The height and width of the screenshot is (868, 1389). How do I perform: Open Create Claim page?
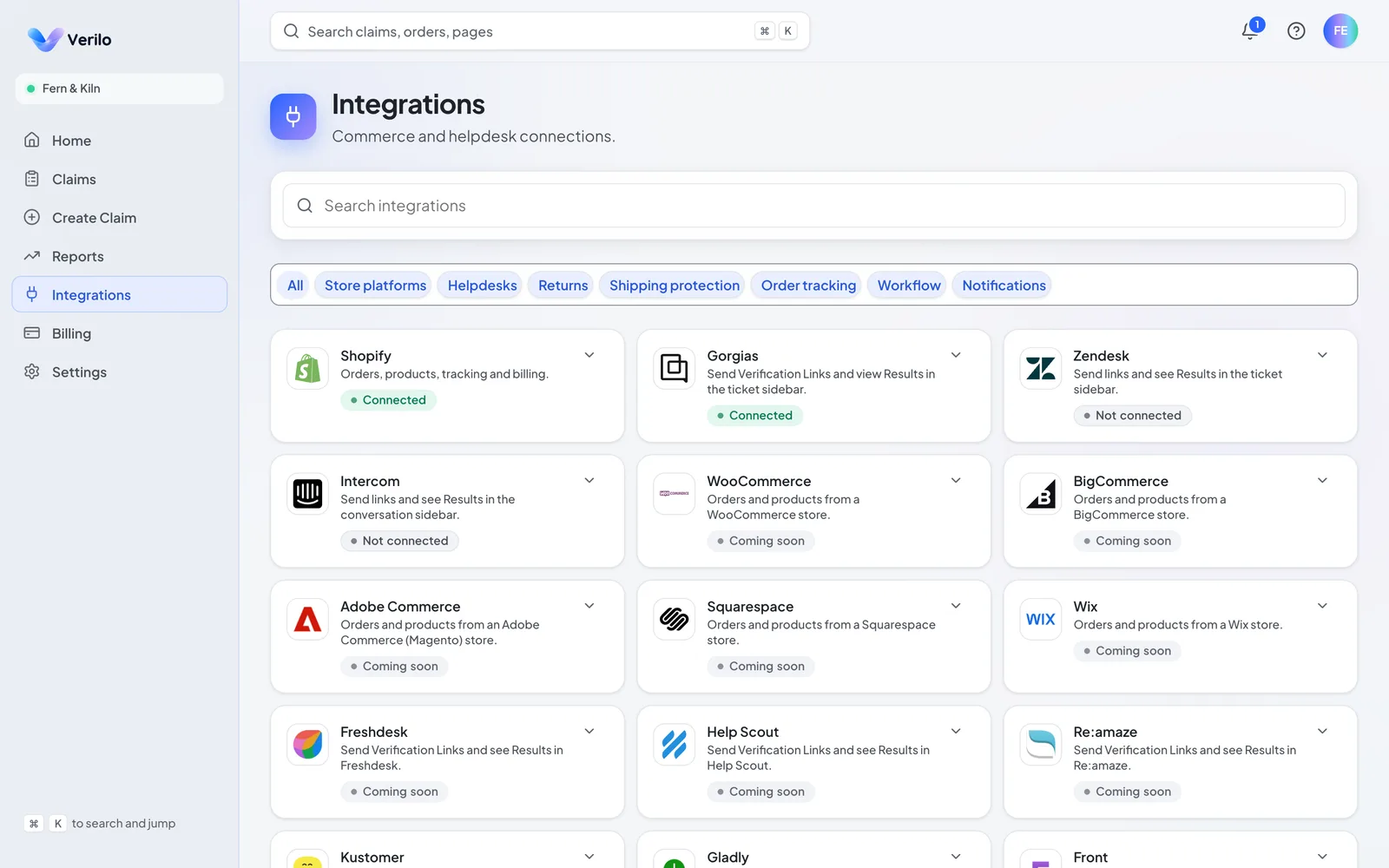pos(120,218)
